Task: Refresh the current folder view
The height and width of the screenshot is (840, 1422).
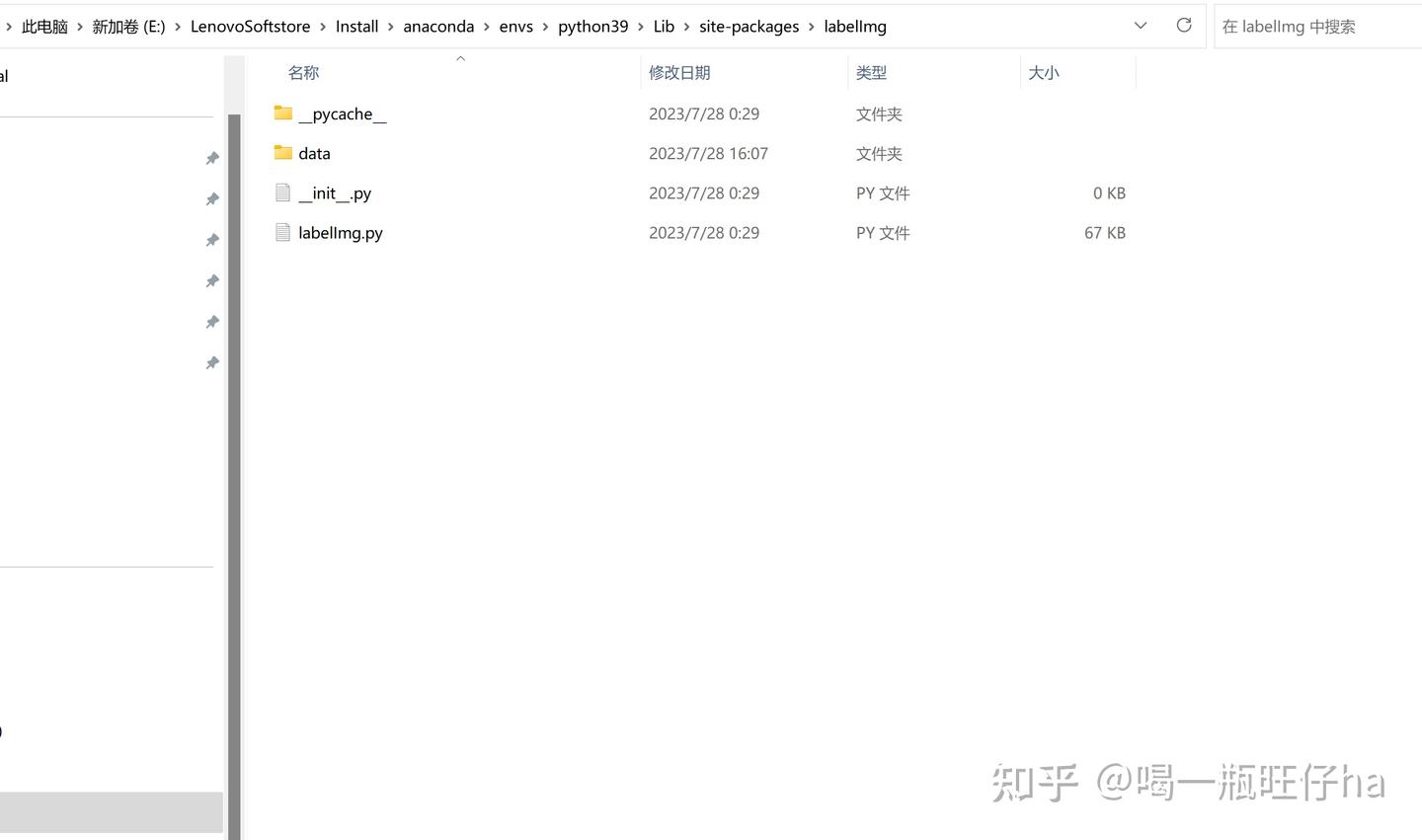Action: pyautogui.click(x=1184, y=26)
